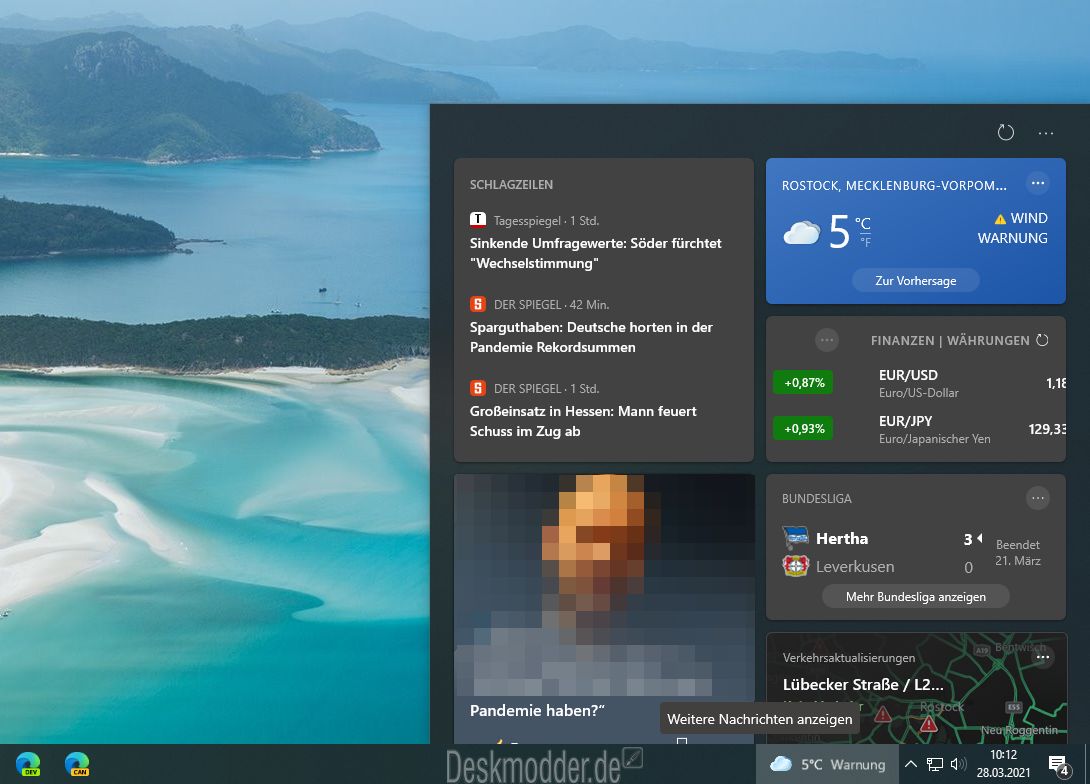The height and width of the screenshot is (784, 1090).
Task: Click the 129,33 exchange rate value
Action: (x=1047, y=430)
